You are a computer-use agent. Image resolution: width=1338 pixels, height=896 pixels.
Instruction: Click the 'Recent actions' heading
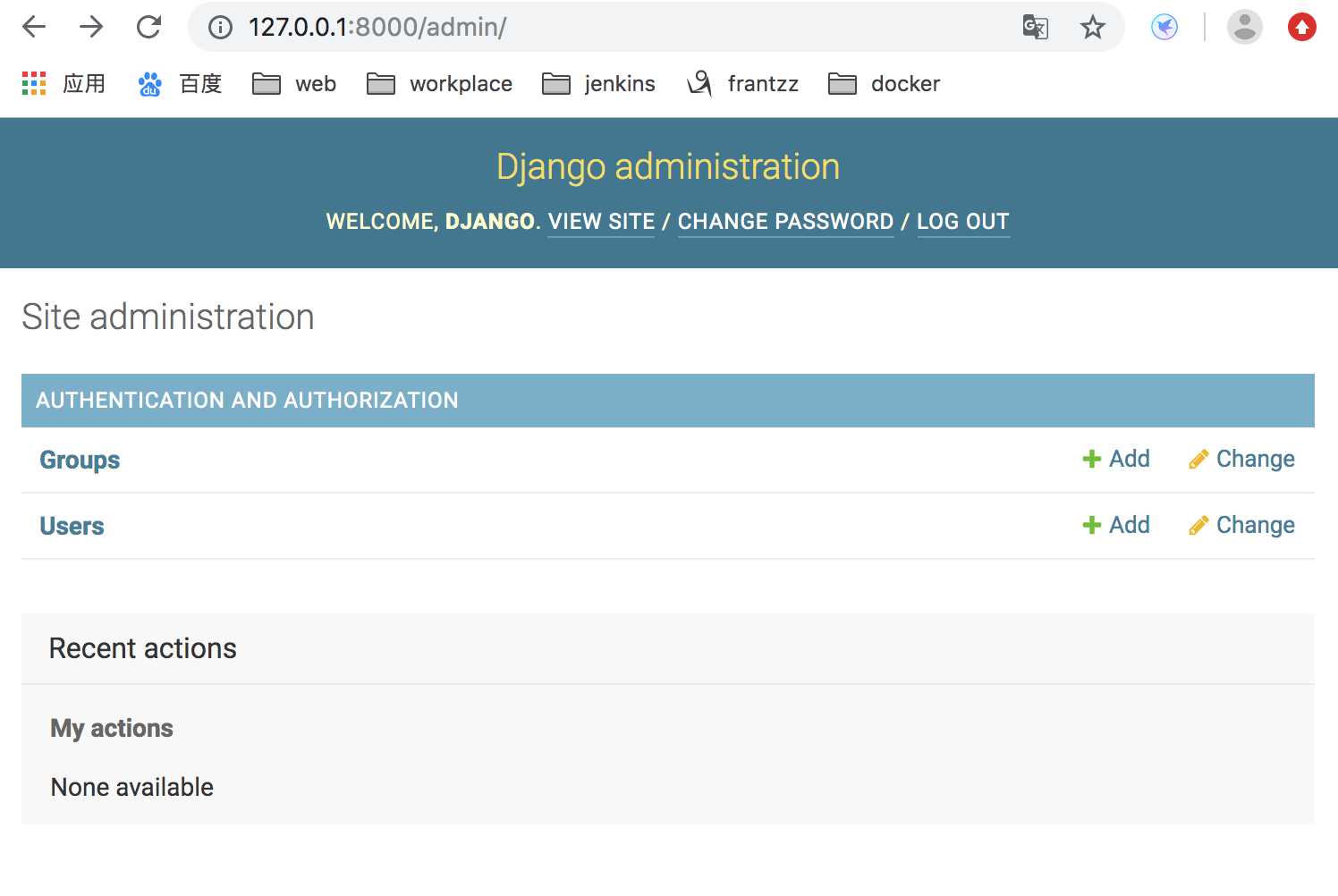pyautogui.click(x=143, y=648)
